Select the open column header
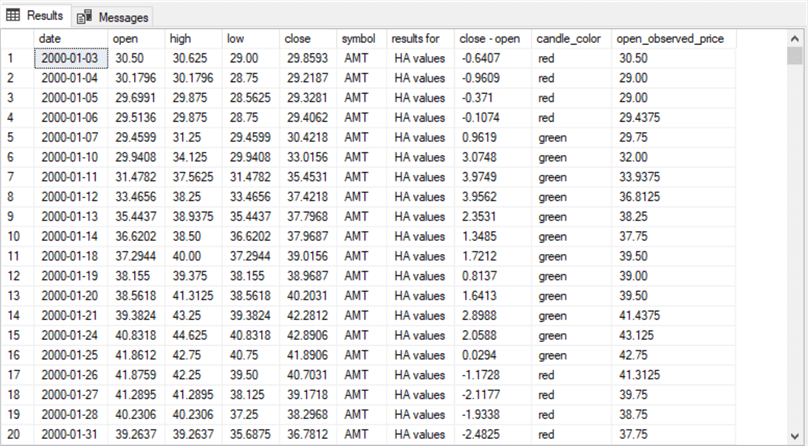 click(137, 39)
